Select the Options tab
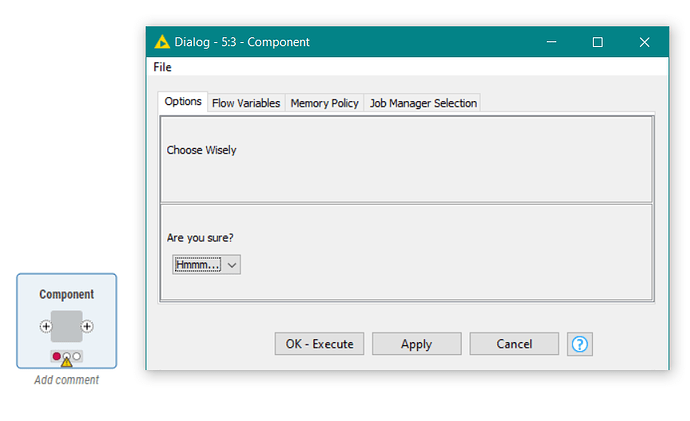Viewport: 690px width, 421px height. [x=183, y=102]
